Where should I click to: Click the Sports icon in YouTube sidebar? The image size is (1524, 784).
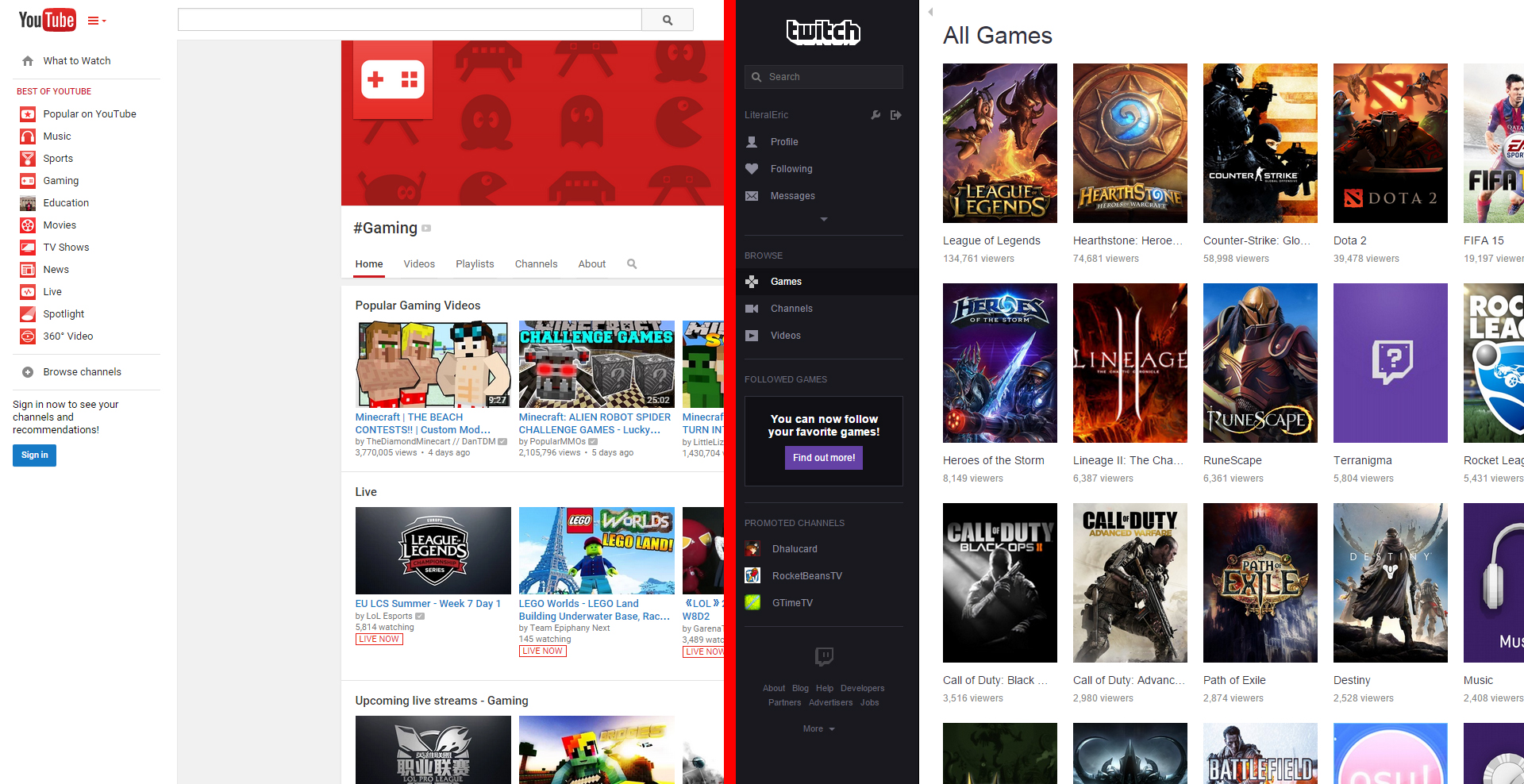[x=28, y=159]
